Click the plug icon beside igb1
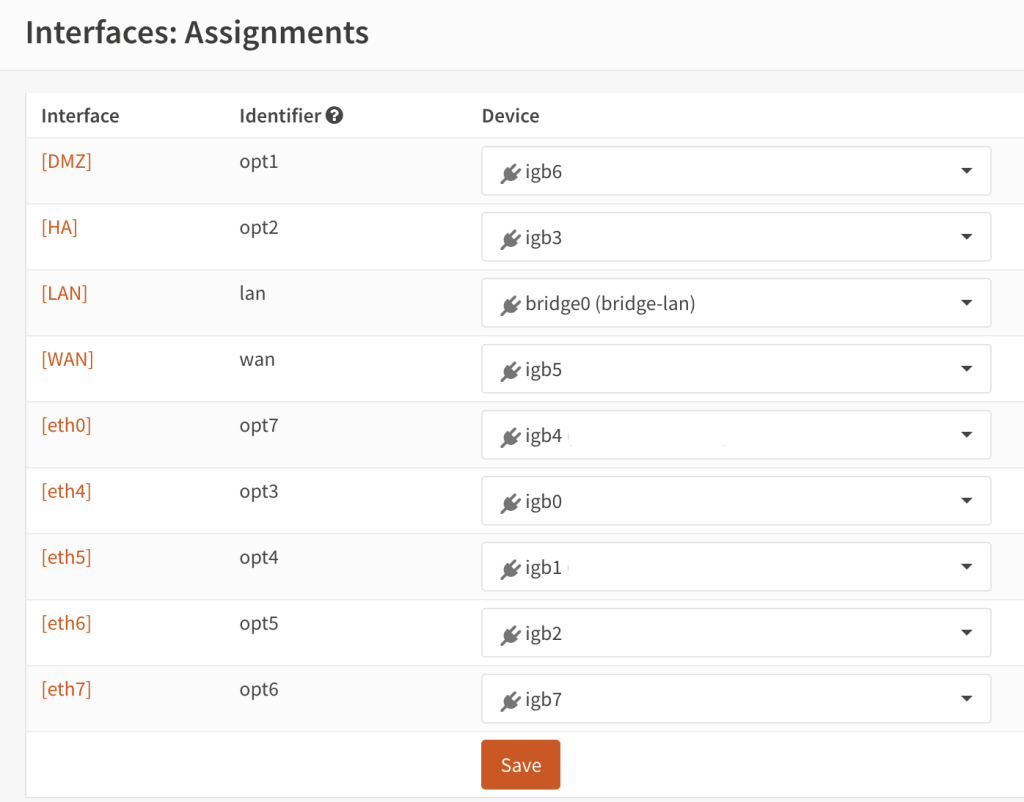This screenshot has width=1024, height=802. [x=511, y=569]
